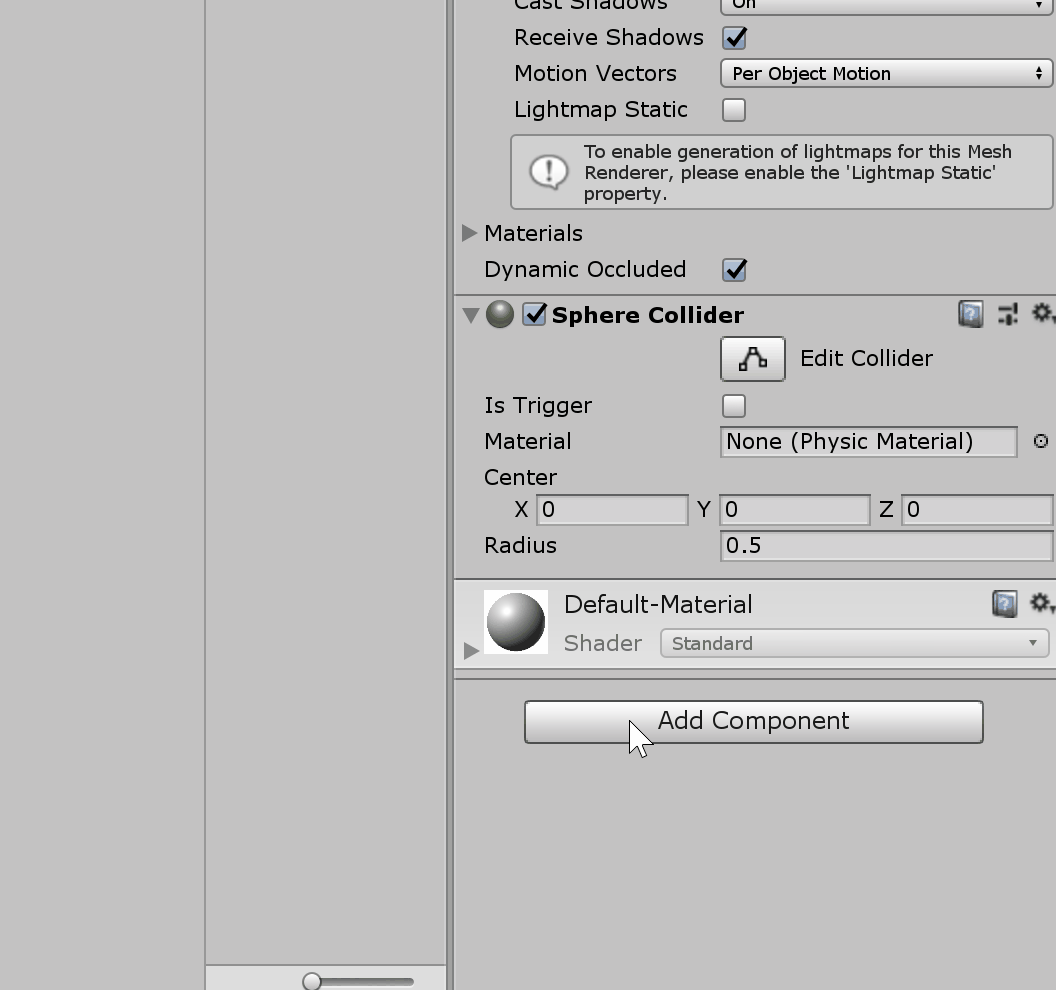Click the Sphere Collider component icon

499,314
